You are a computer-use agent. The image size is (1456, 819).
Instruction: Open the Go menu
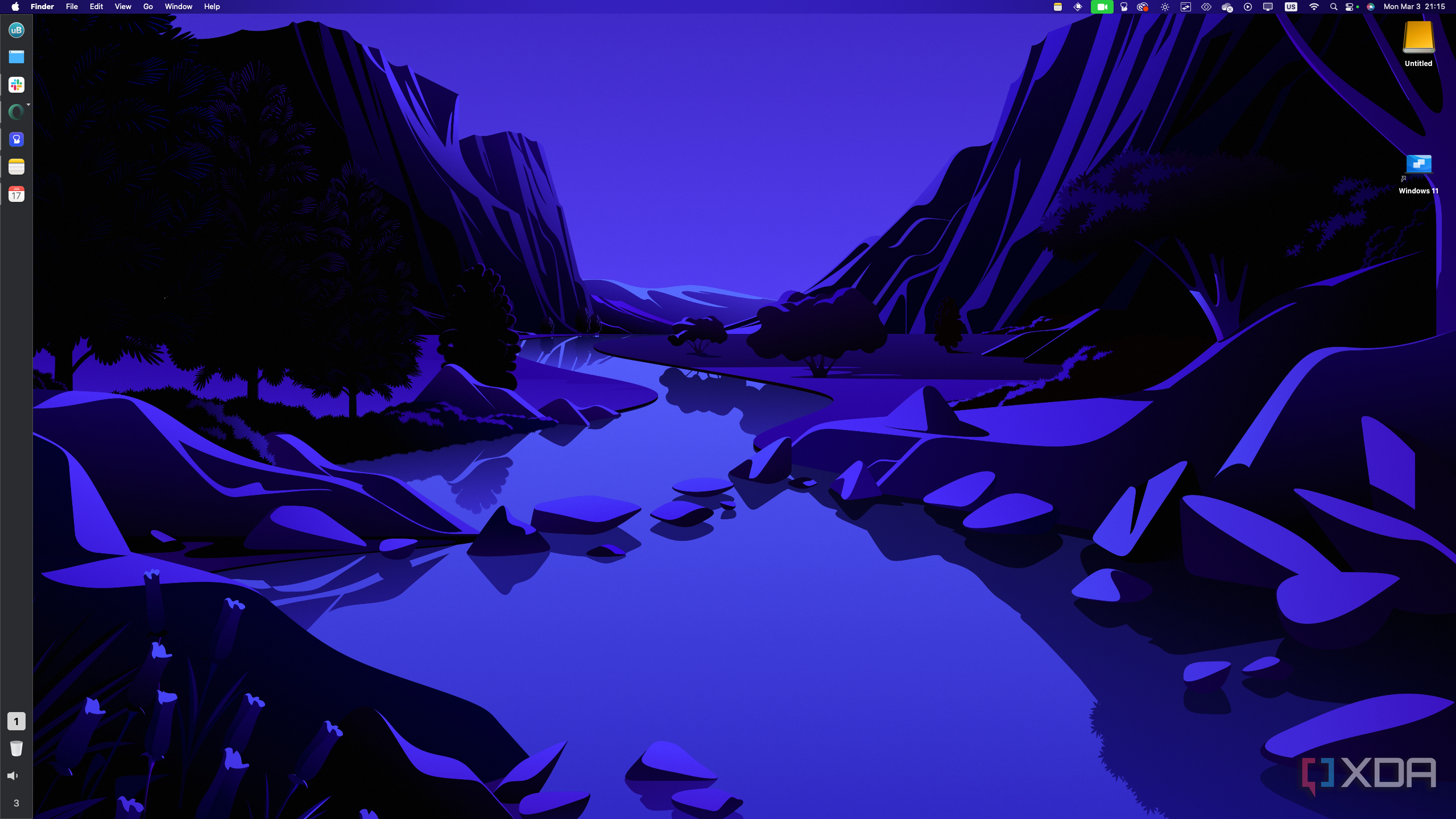click(x=148, y=7)
